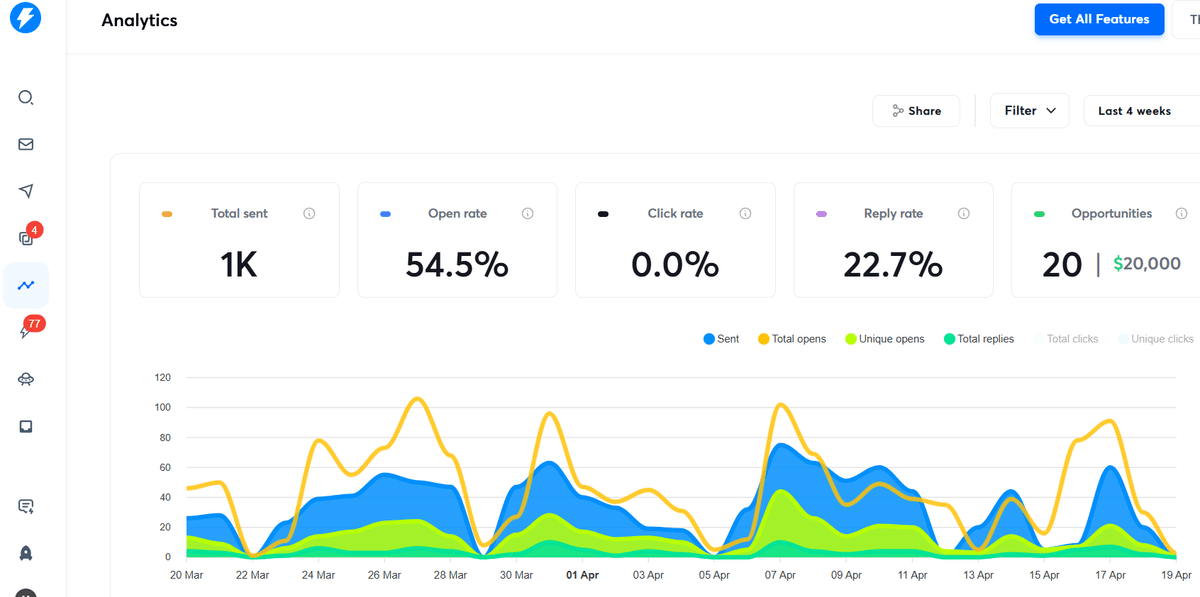Click the info icon beside Total sent
1200x597 pixels.
click(310, 213)
